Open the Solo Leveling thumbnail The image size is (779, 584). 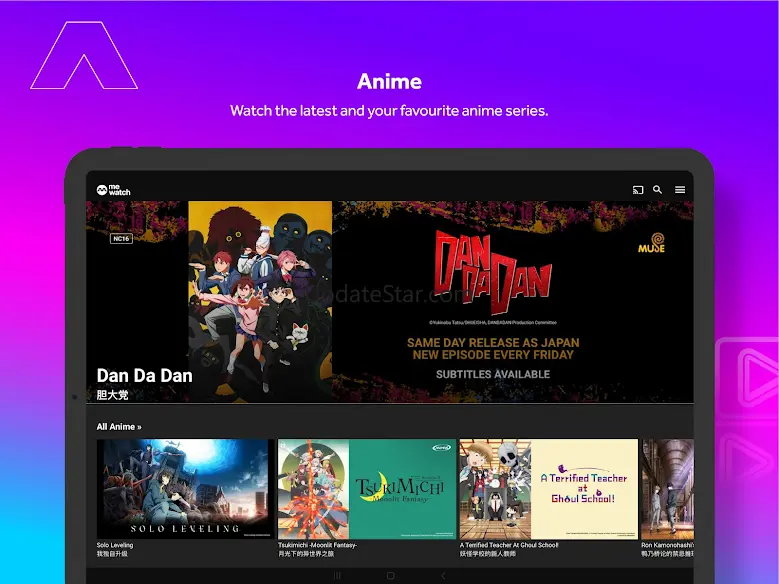point(185,489)
